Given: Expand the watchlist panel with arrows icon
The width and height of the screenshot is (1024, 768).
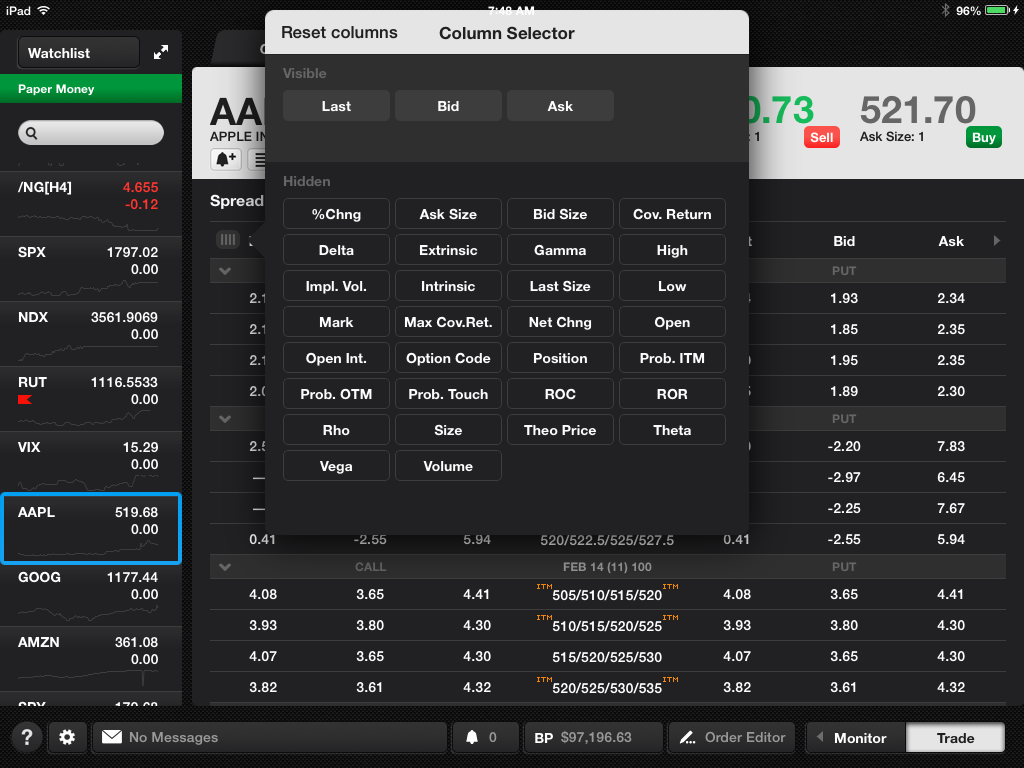Looking at the screenshot, I should (161, 53).
